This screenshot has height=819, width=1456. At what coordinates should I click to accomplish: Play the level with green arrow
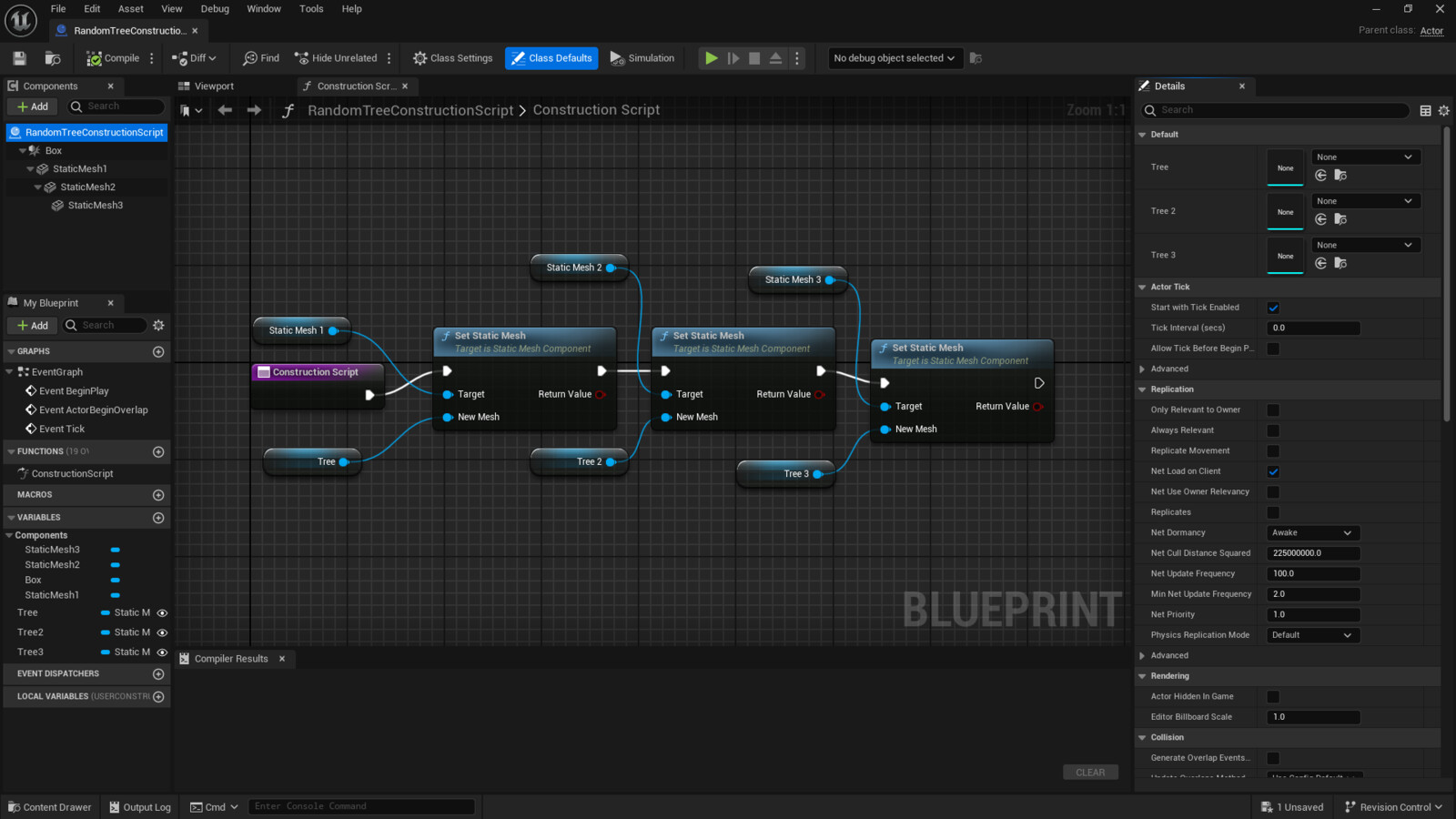(711, 58)
